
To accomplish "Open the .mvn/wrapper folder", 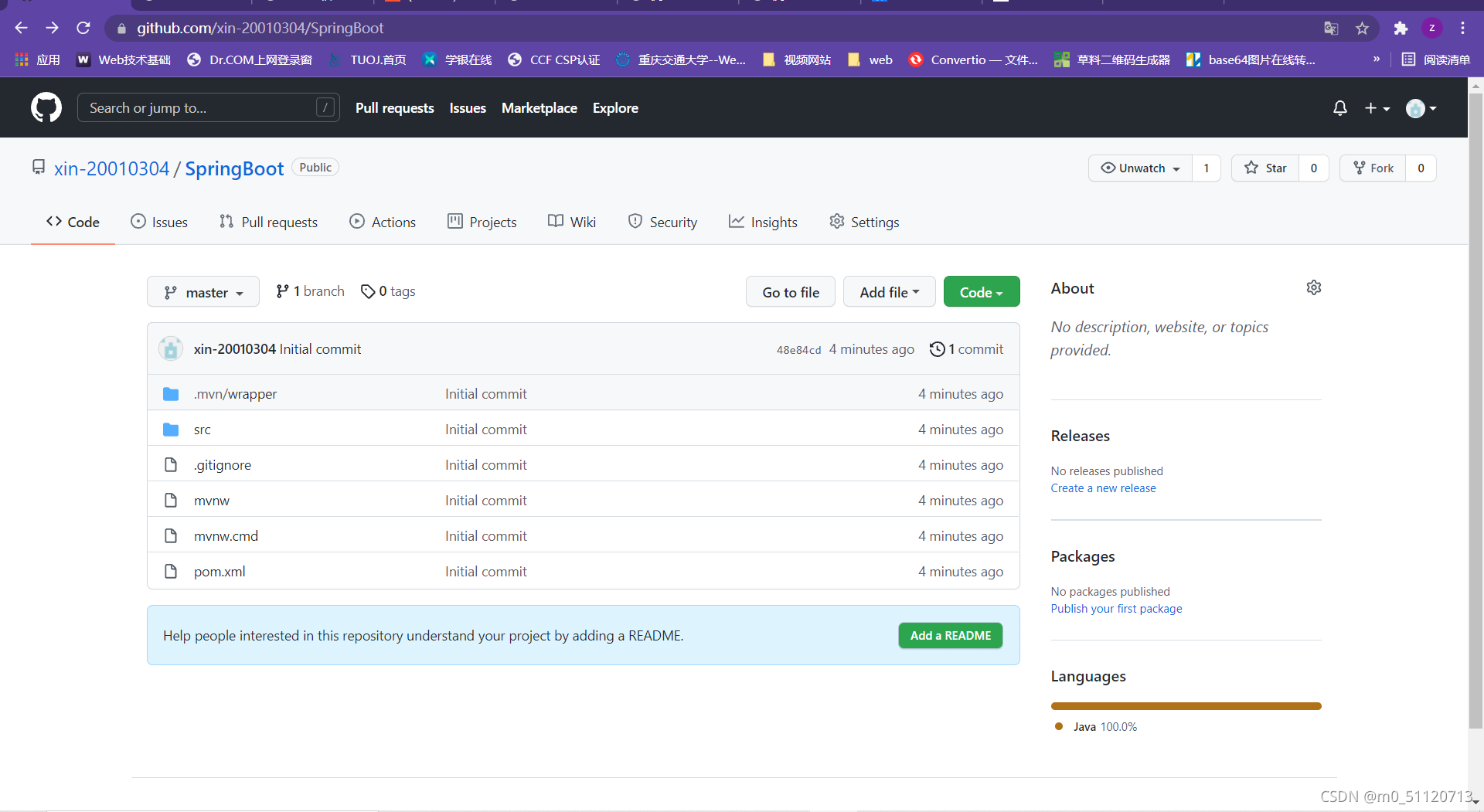I will click(235, 393).
